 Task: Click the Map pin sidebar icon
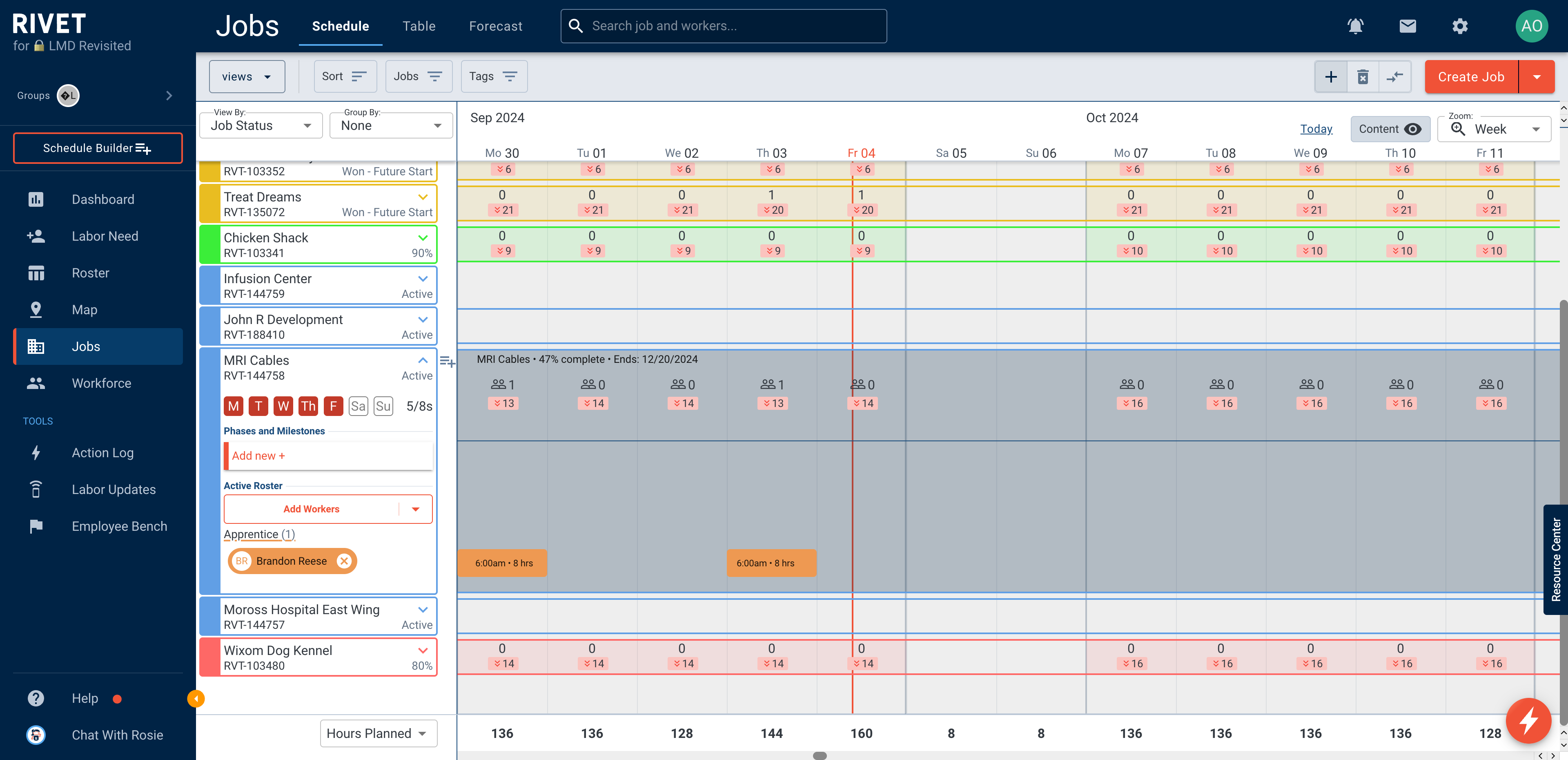pos(36,309)
